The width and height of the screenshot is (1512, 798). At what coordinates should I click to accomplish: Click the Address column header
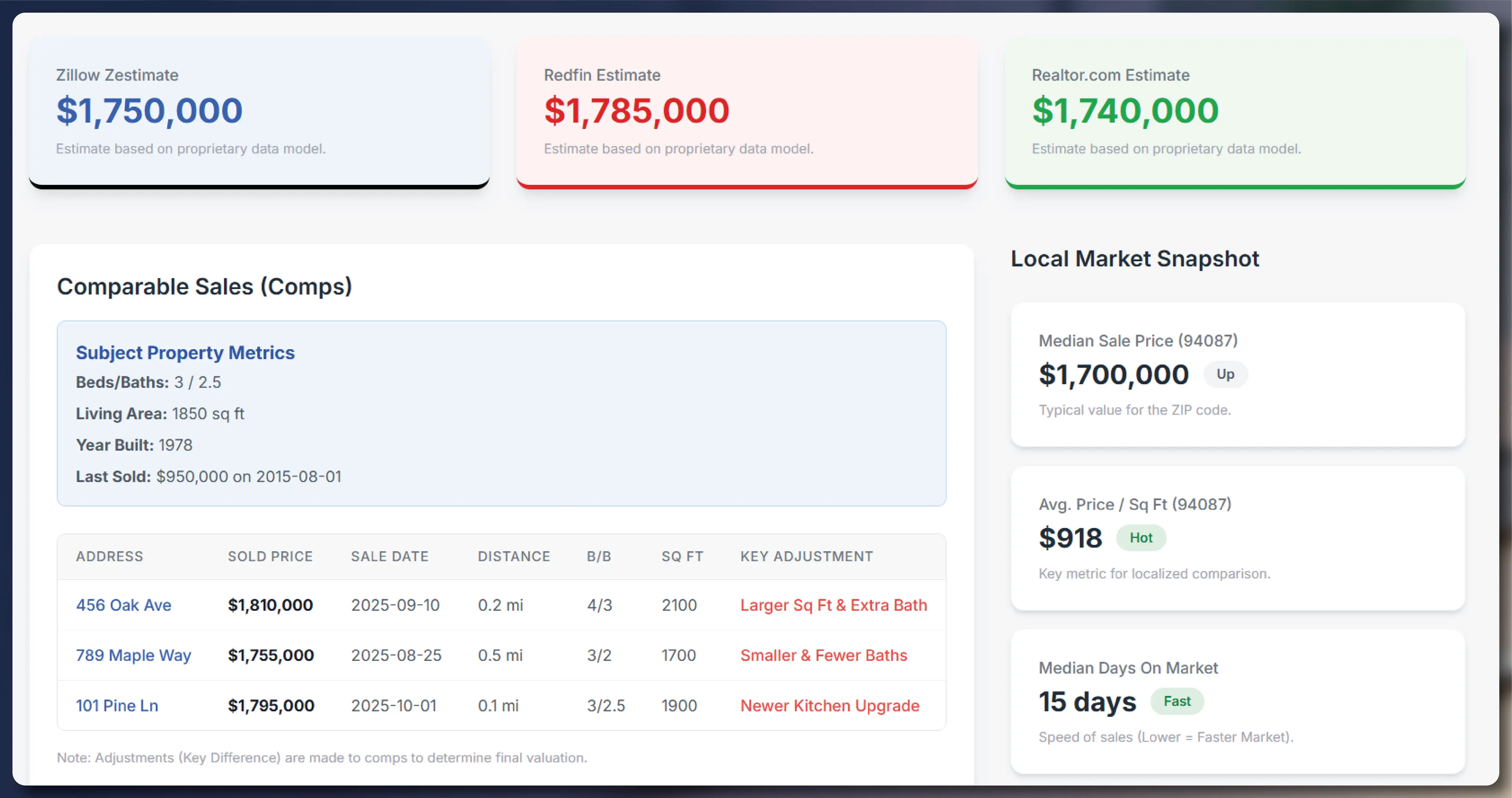(x=109, y=556)
